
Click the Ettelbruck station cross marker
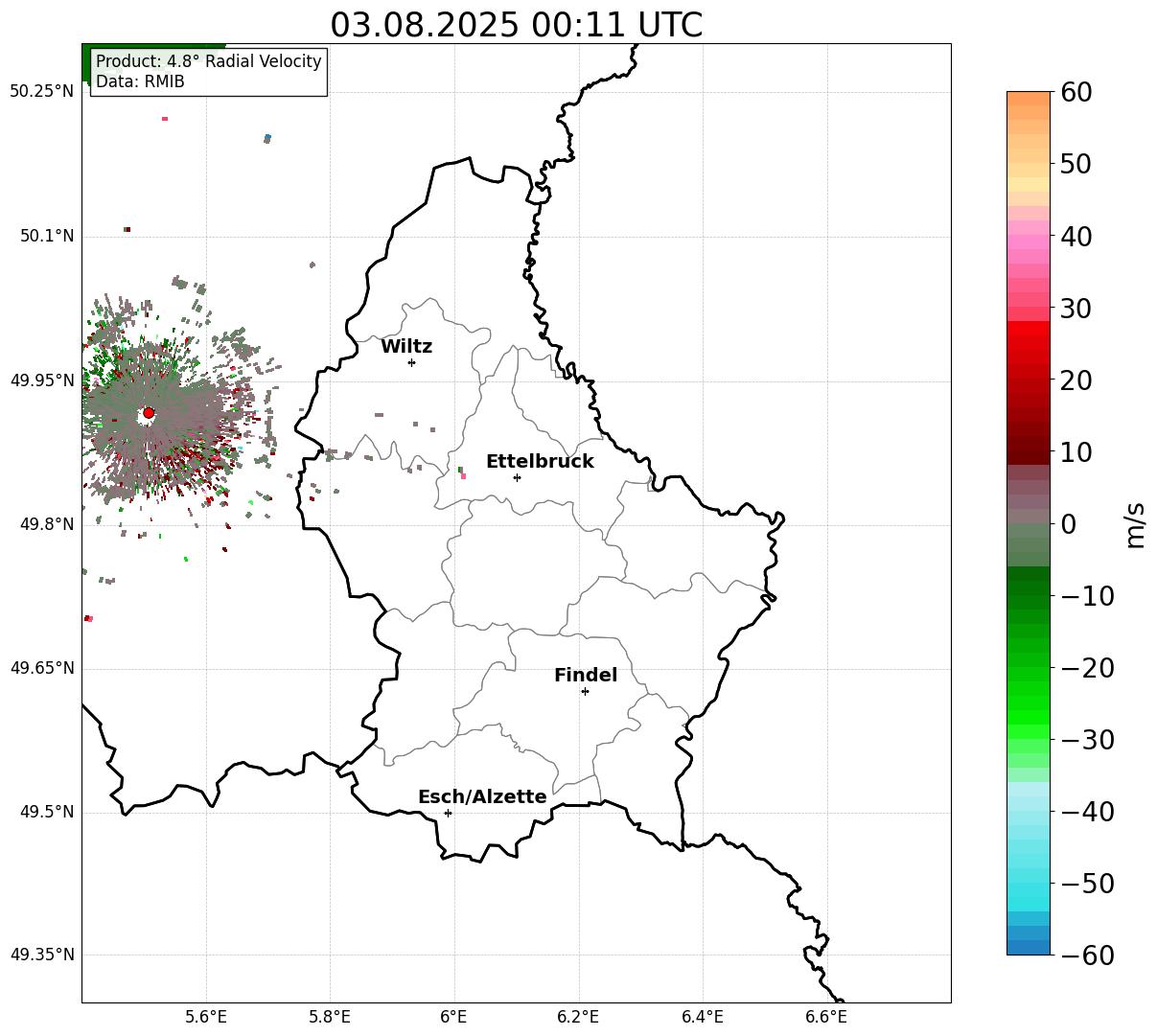pyautogui.click(x=517, y=477)
